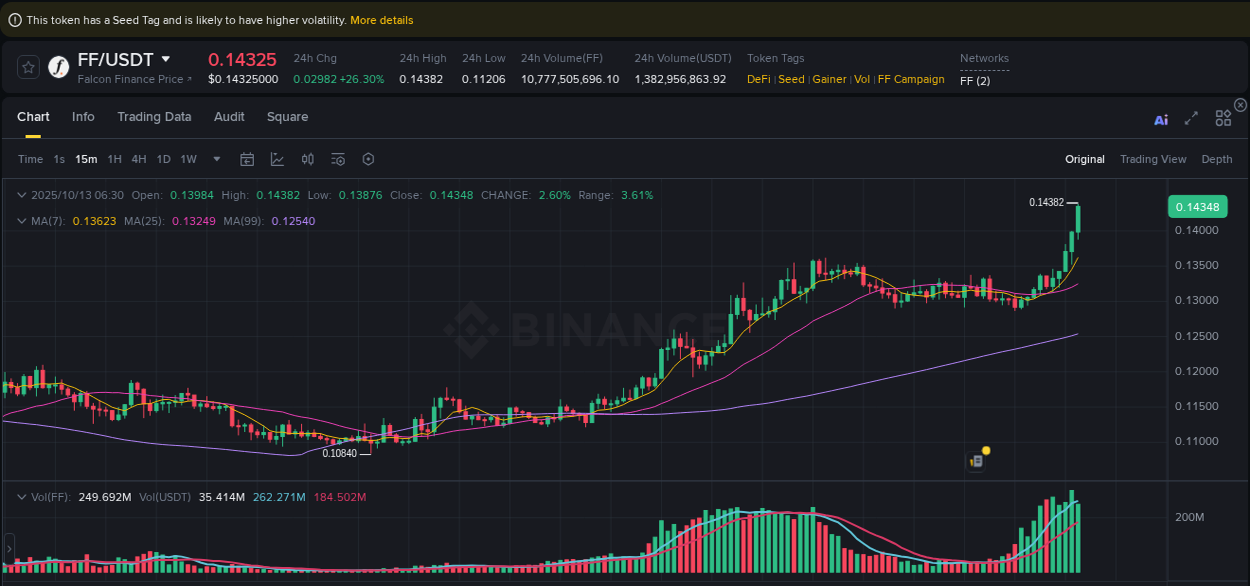This screenshot has width=1250, height=586.
Task: Open the indicators list icon
Action: (x=337, y=159)
